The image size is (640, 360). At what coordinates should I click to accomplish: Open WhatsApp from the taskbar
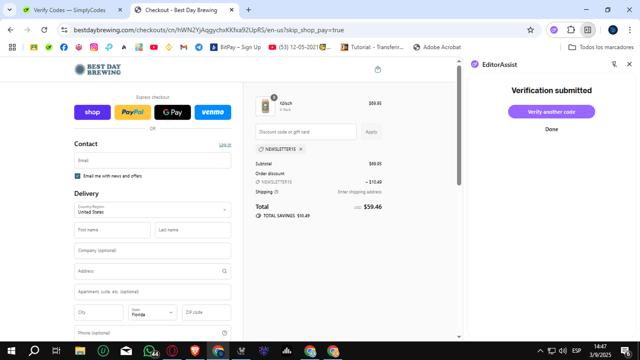[x=149, y=351]
